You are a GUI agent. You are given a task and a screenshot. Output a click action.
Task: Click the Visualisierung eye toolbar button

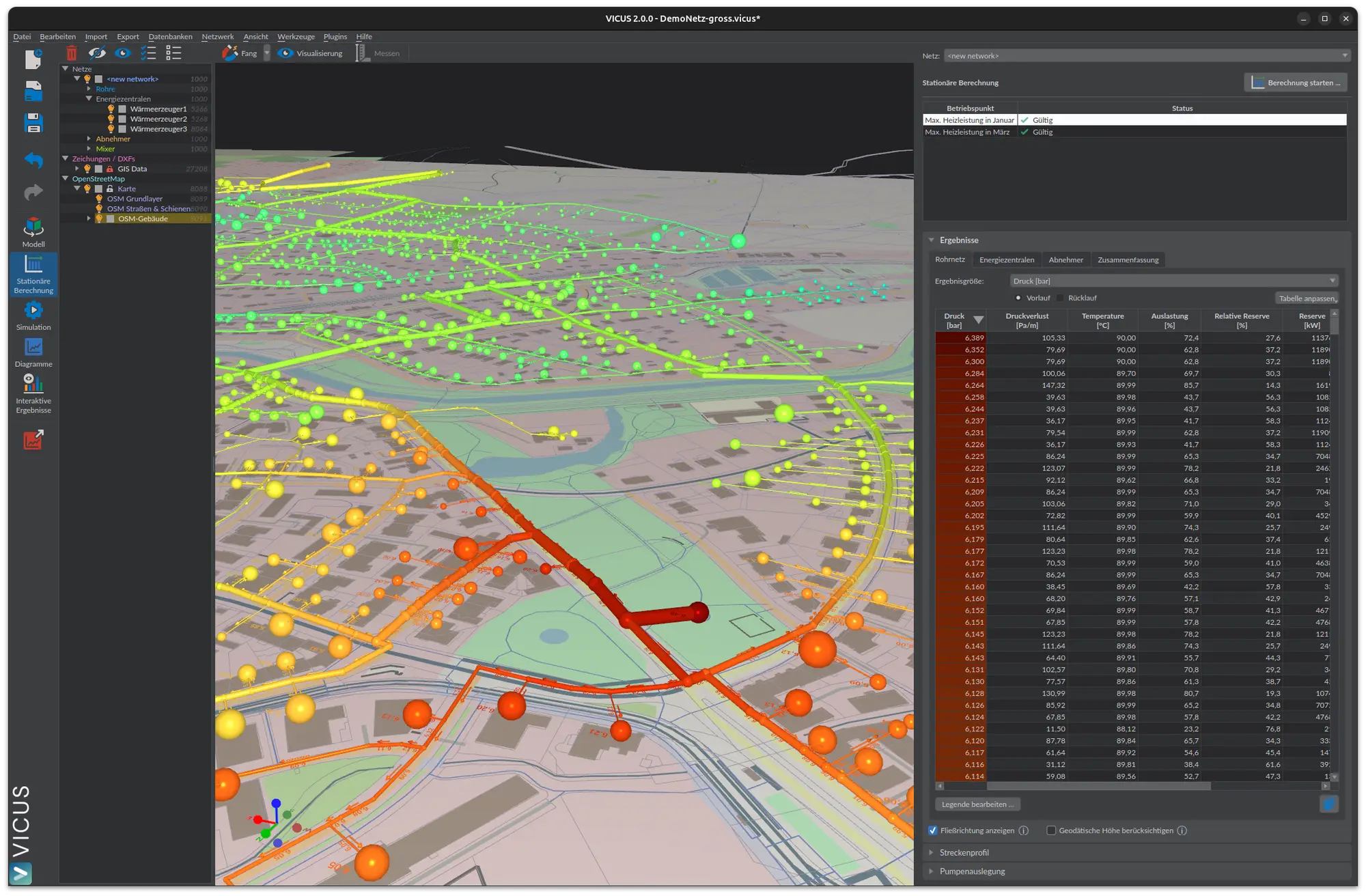[x=311, y=53]
